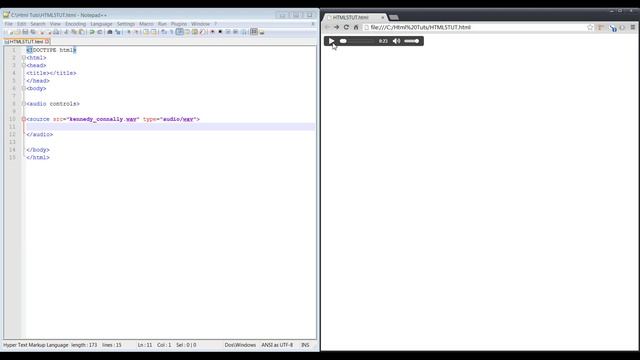
Task: Click the title tag code line
Action: point(51,73)
